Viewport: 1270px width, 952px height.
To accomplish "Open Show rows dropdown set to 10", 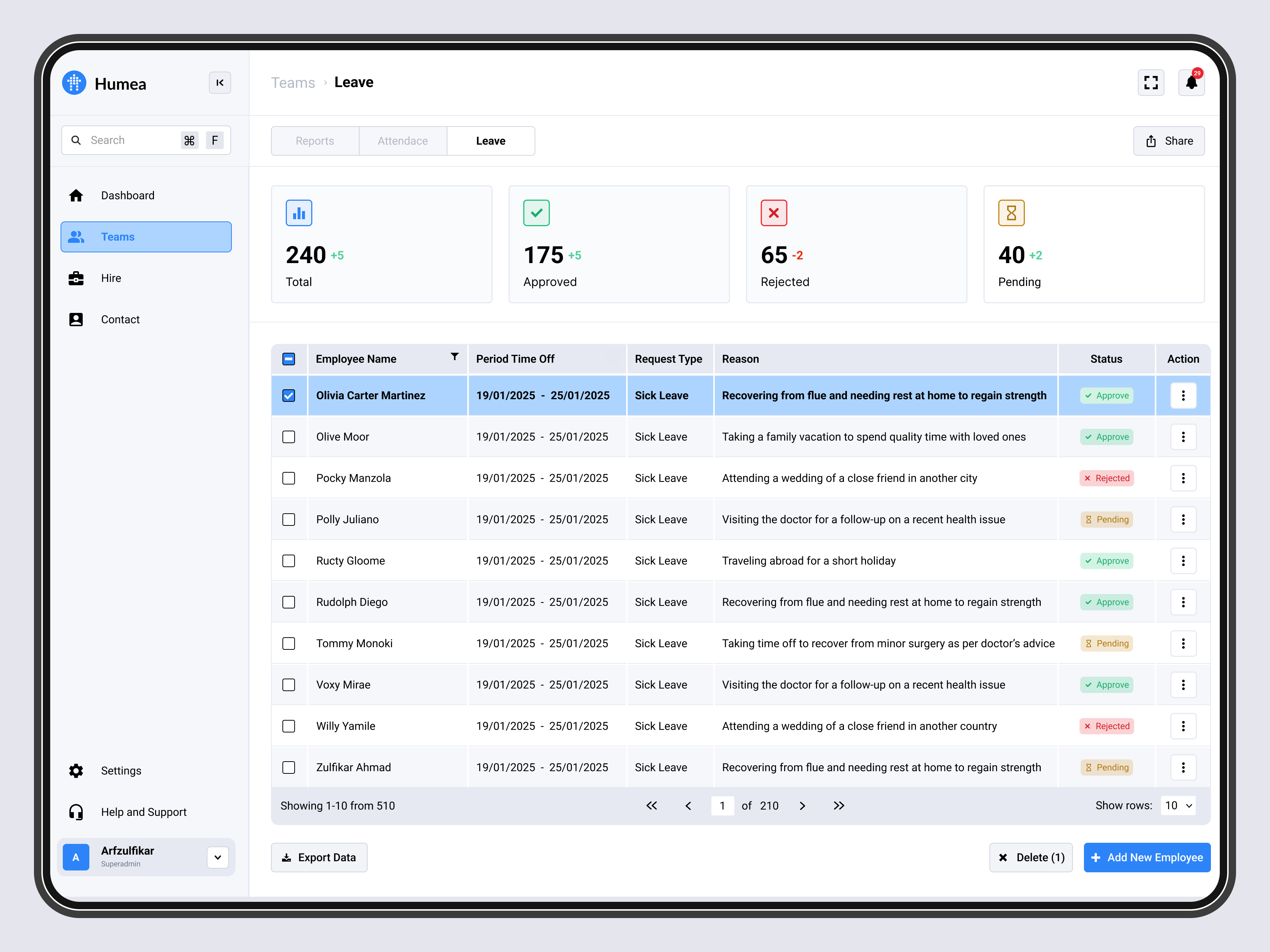I will click(x=1178, y=805).
